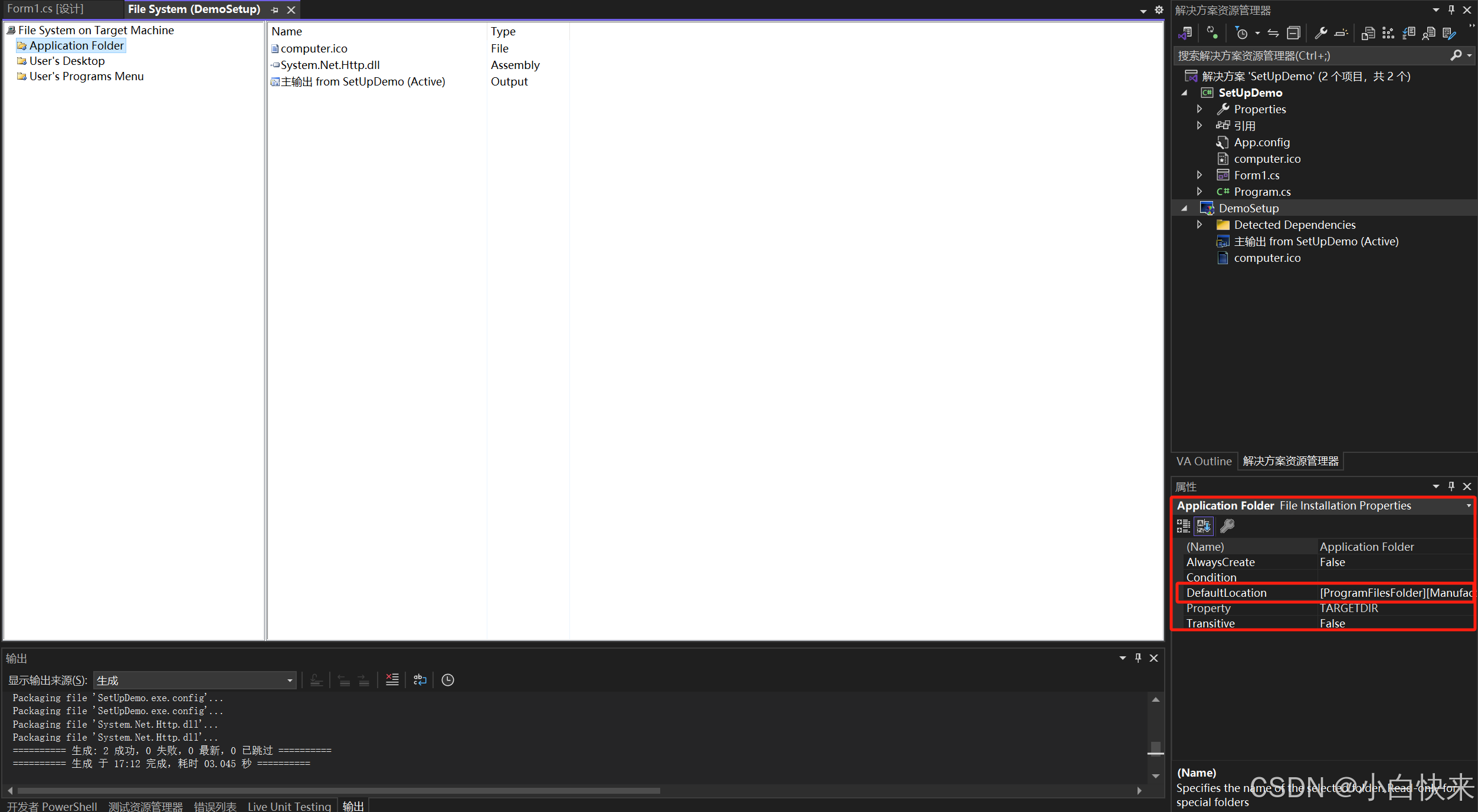
Task: Switch Properties panel to categorized view
Action: point(1183,526)
